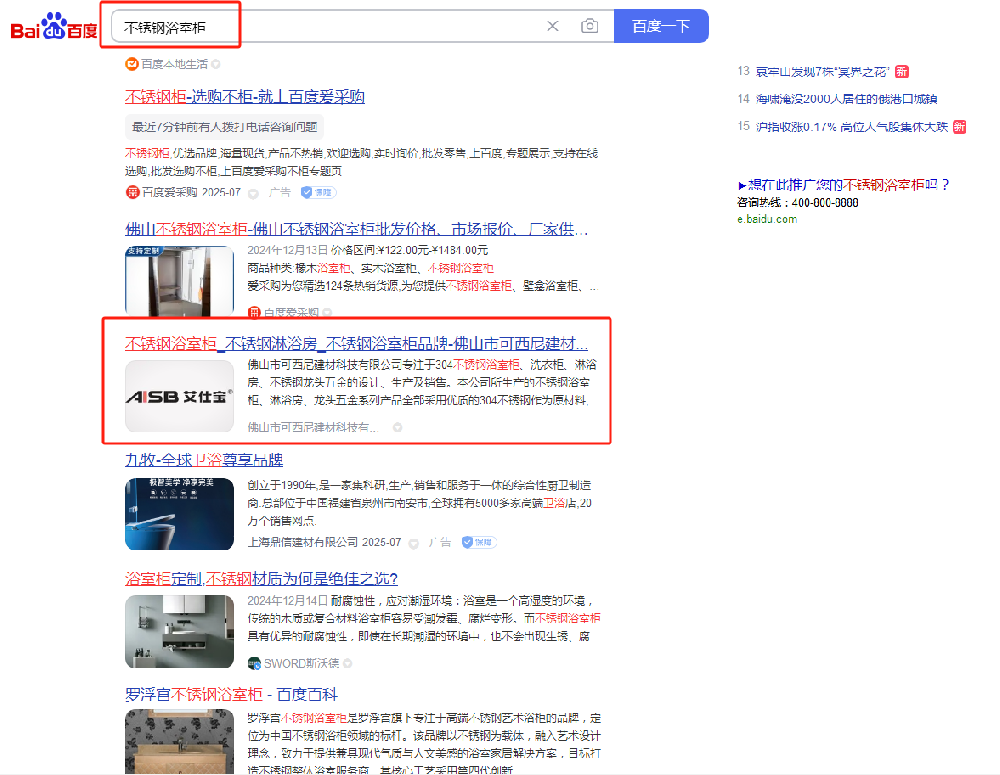The image size is (1000, 775).
Task: Open the feedback dropdown next to 上海鼎信建材有限公司 2025-07
Action: pyautogui.click(x=413, y=543)
